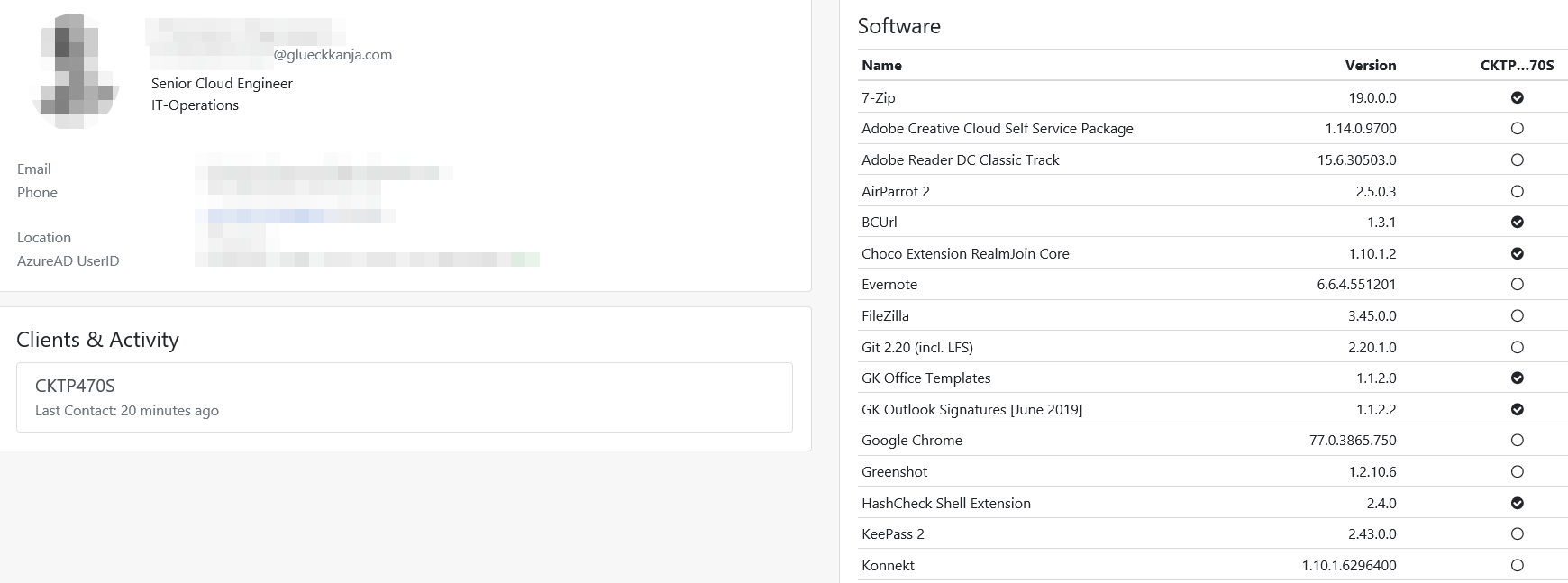The height and width of the screenshot is (583, 1568).
Task: Click version 19.0.0.0 of 7-Zip
Action: click(x=1372, y=97)
